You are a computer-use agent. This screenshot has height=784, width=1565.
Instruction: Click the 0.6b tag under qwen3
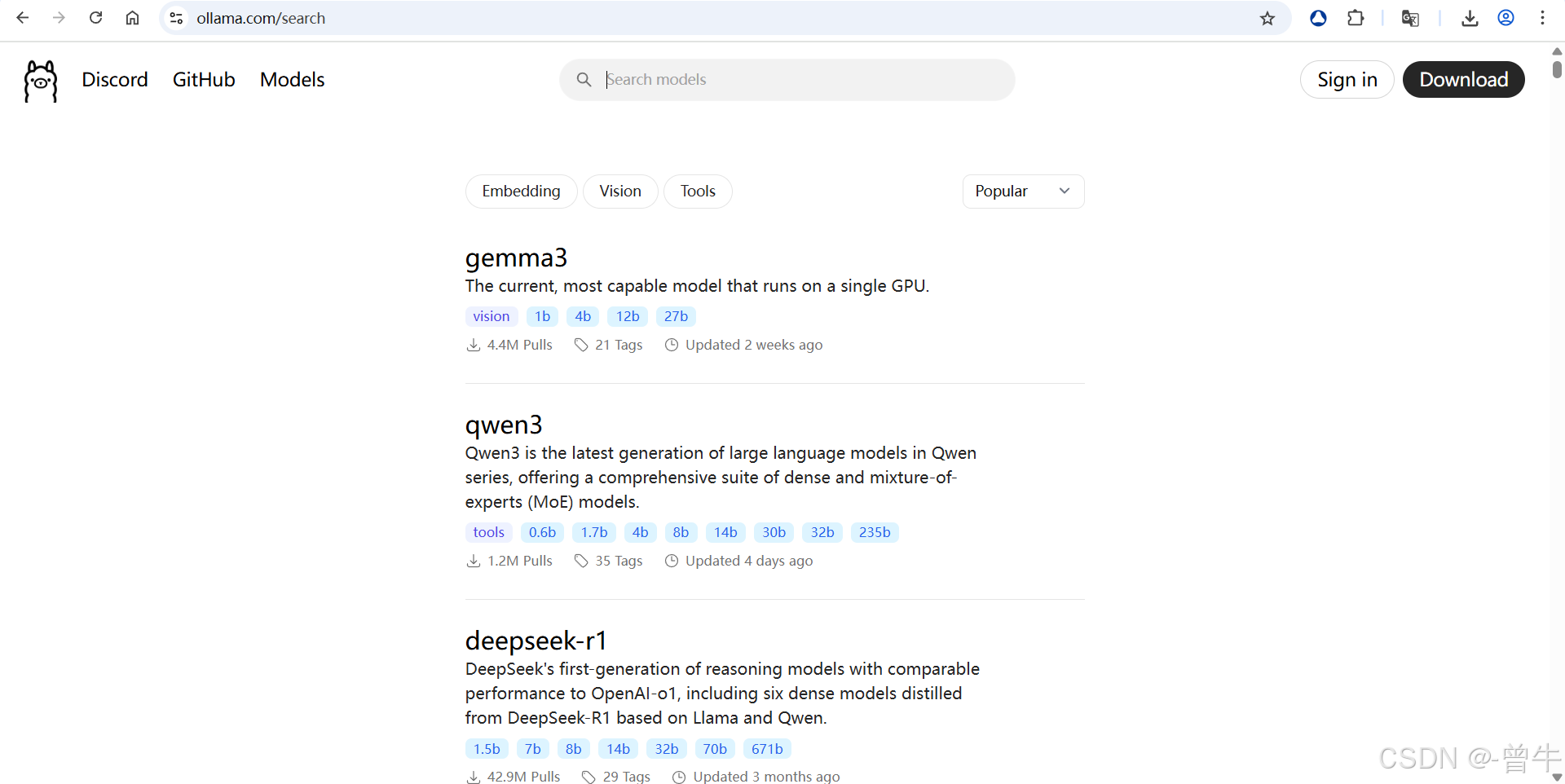(542, 532)
